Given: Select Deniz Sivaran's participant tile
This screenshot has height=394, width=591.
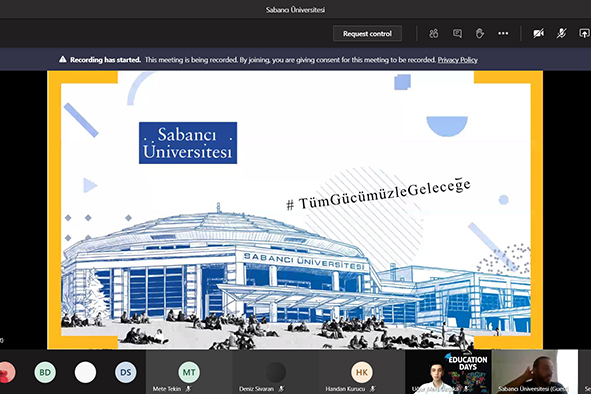Looking at the screenshot, I should (275, 372).
